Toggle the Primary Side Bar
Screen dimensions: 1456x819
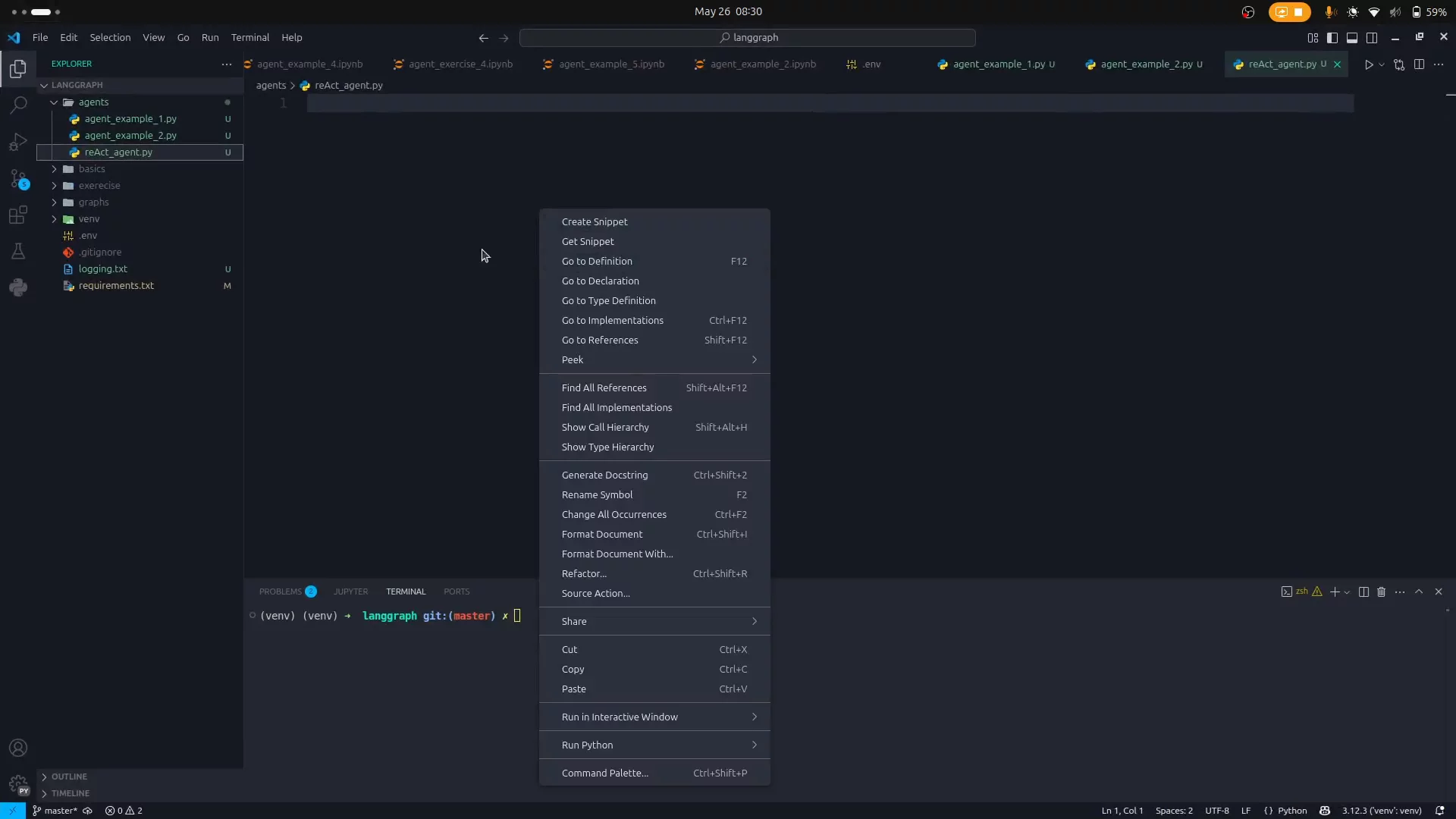(x=1332, y=38)
